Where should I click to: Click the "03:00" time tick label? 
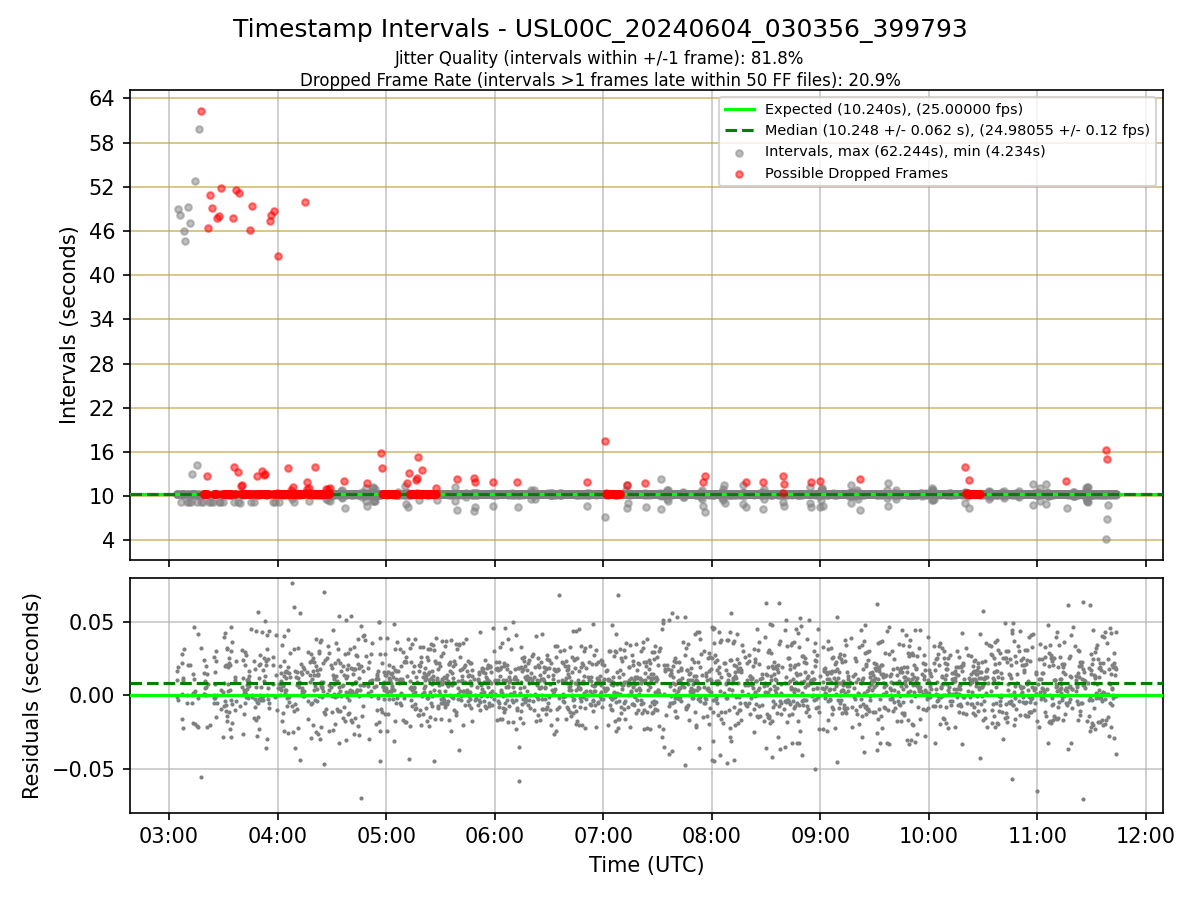click(x=168, y=833)
